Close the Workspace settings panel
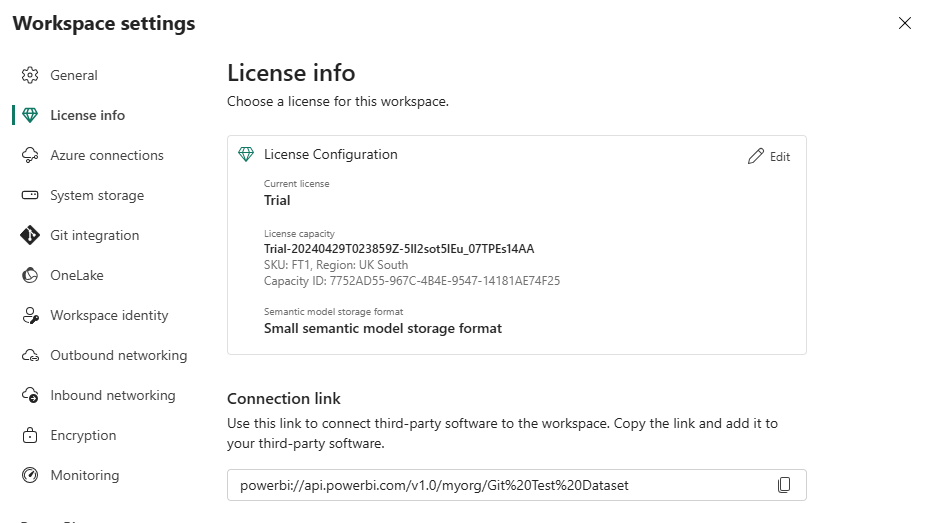Image resolution: width=925 pixels, height=523 pixels. tap(905, 23)
